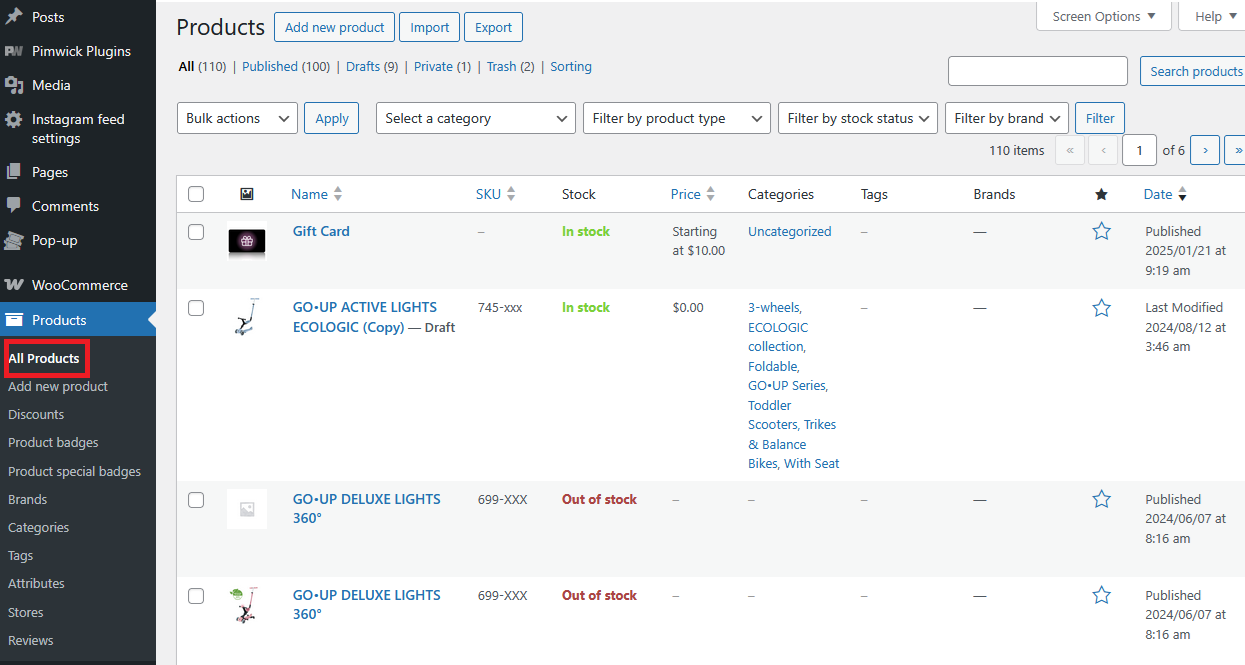
Task: Click the Import button
Action: (x=430, y=27)
